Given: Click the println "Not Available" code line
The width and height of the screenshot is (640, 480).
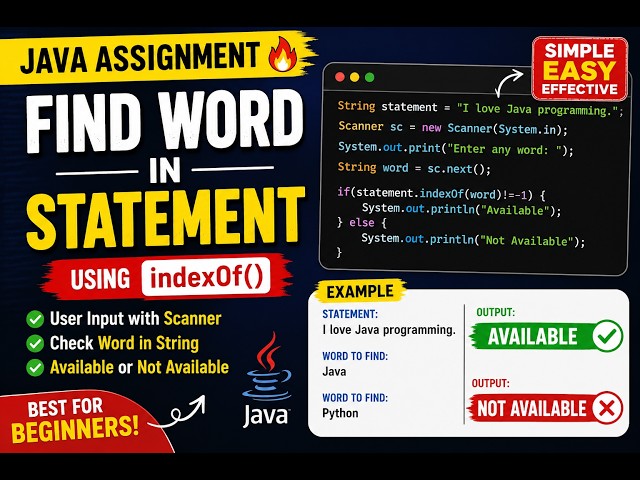Looking at the screenshot, I should [473, 240].
